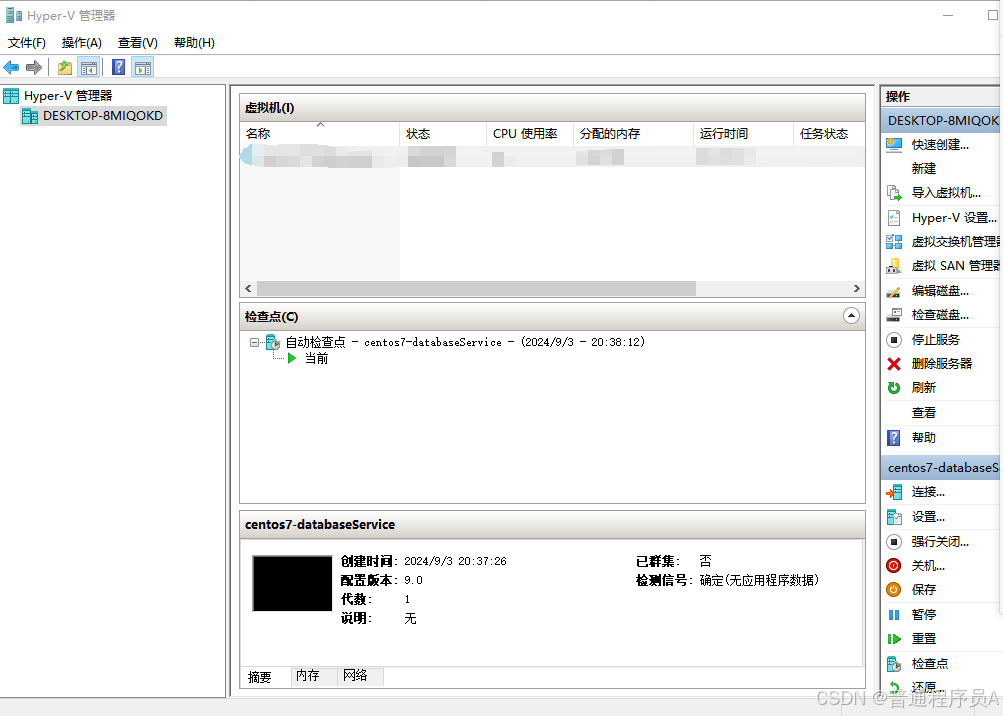The image size is (1003, 716).
Task: Open 帮助(H) menu
Action: 194,43
